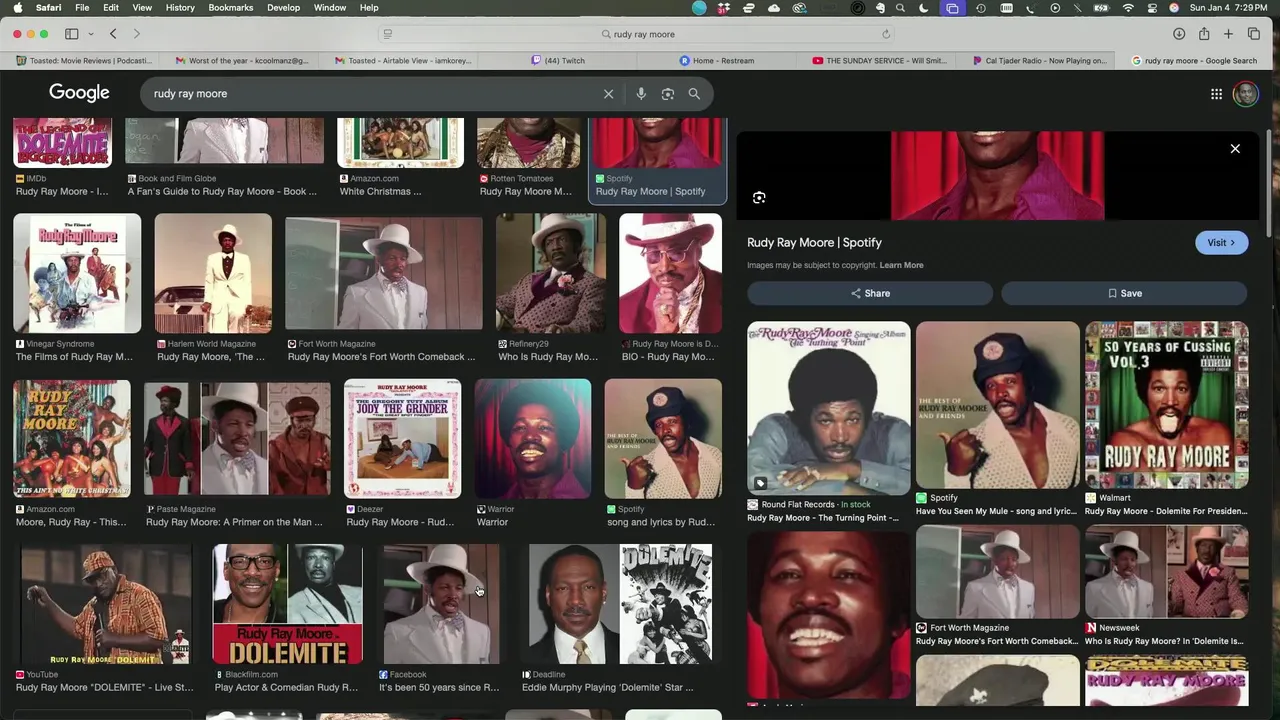Screen dimensions: 1280x720
Task: Open the Google apps grid
Action: click(1216, 94)
